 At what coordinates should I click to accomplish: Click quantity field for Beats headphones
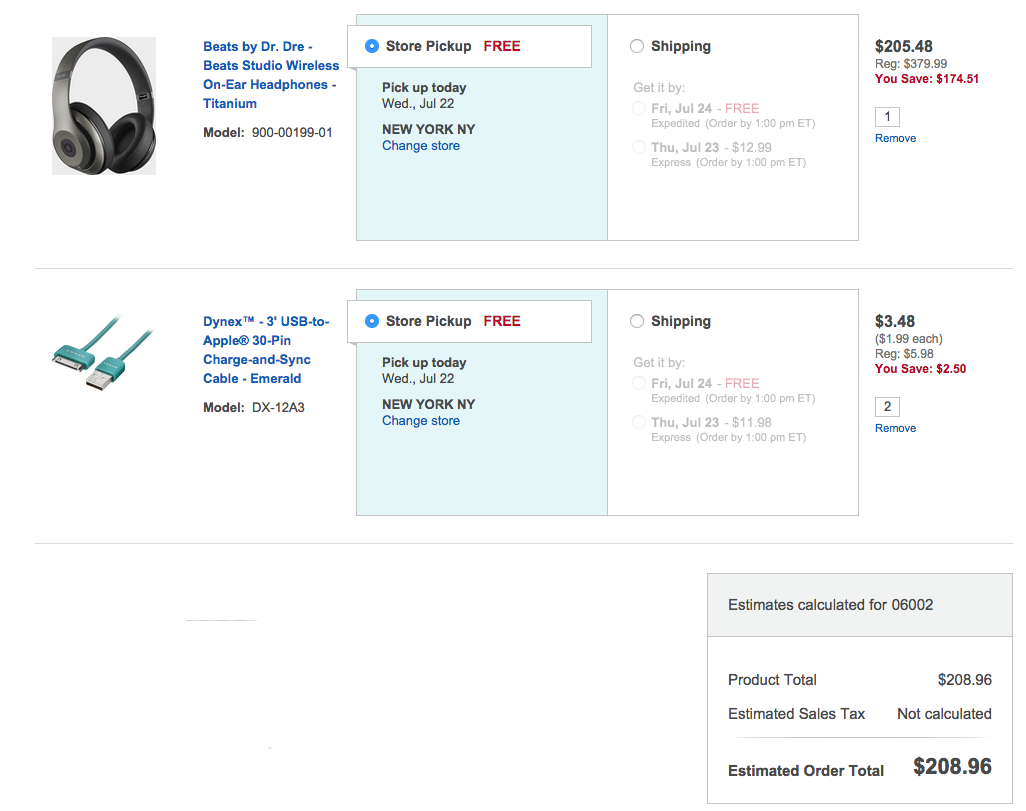887,116
